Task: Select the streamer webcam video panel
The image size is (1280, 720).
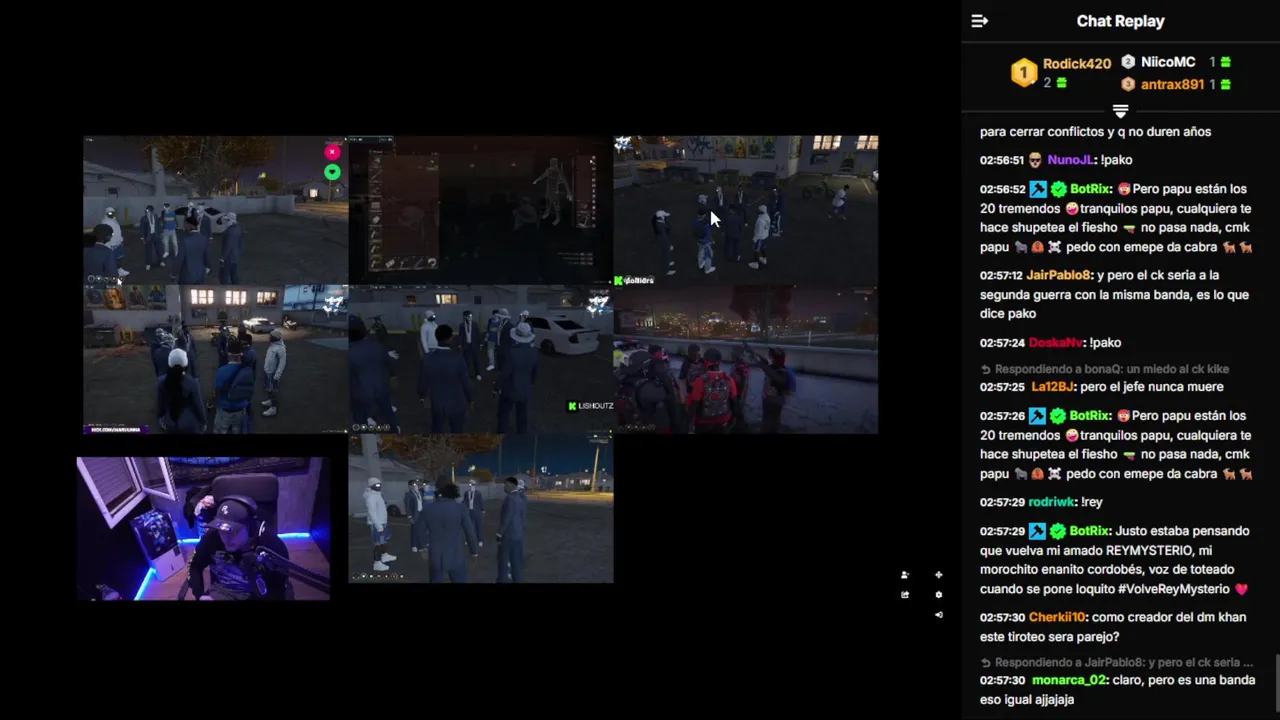Action: [x=204, y=528]
